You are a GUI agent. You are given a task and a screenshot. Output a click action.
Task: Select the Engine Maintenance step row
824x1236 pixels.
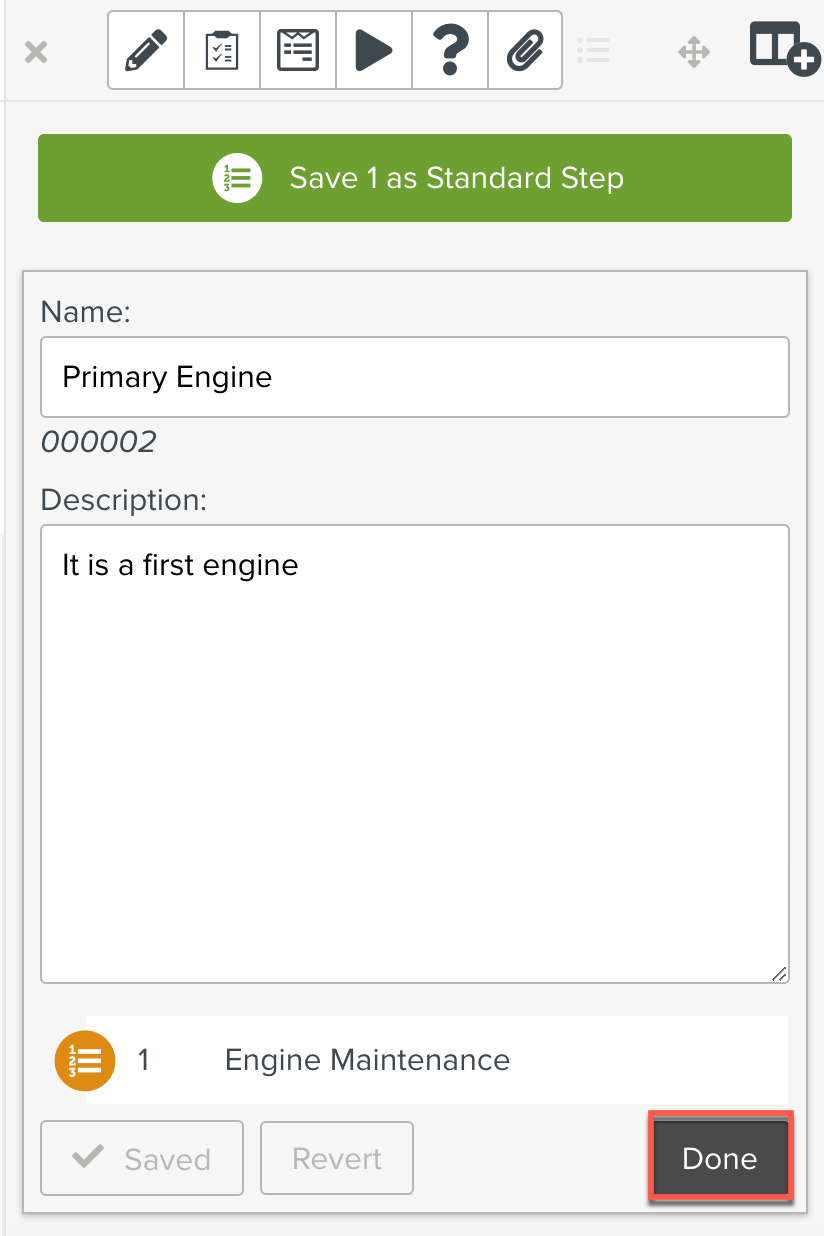point(436,1060)
